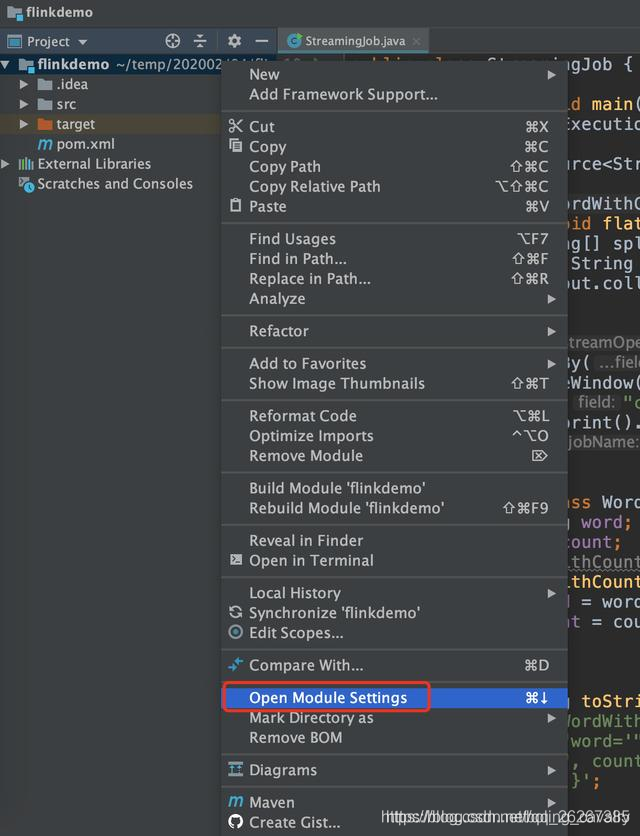
Task: Click the Diagrams icon
Action: coord(235,769)
